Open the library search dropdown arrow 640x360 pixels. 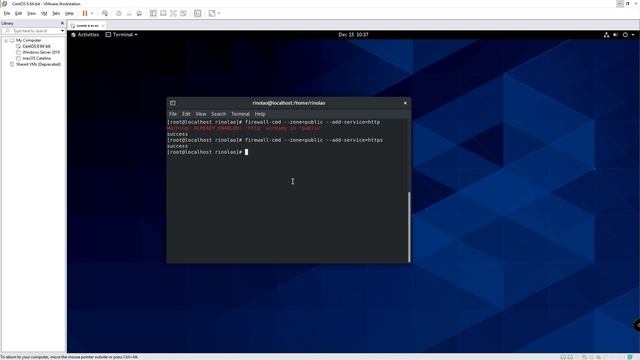coord(62,31)
